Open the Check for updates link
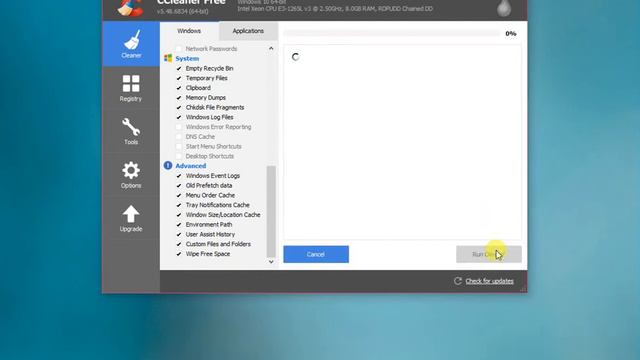Image resolution: width=640 pixels, height=360 pixels. (x=489, y=281)
